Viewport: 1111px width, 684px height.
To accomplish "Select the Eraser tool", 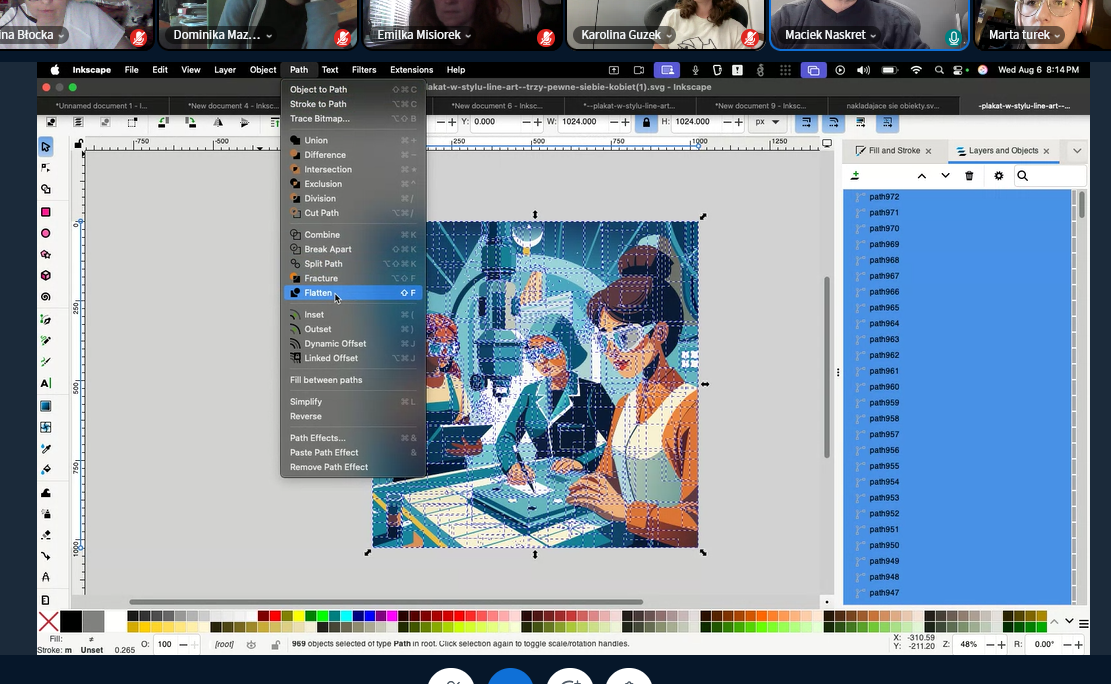I will pyautogui.click(x=46, y=535).
